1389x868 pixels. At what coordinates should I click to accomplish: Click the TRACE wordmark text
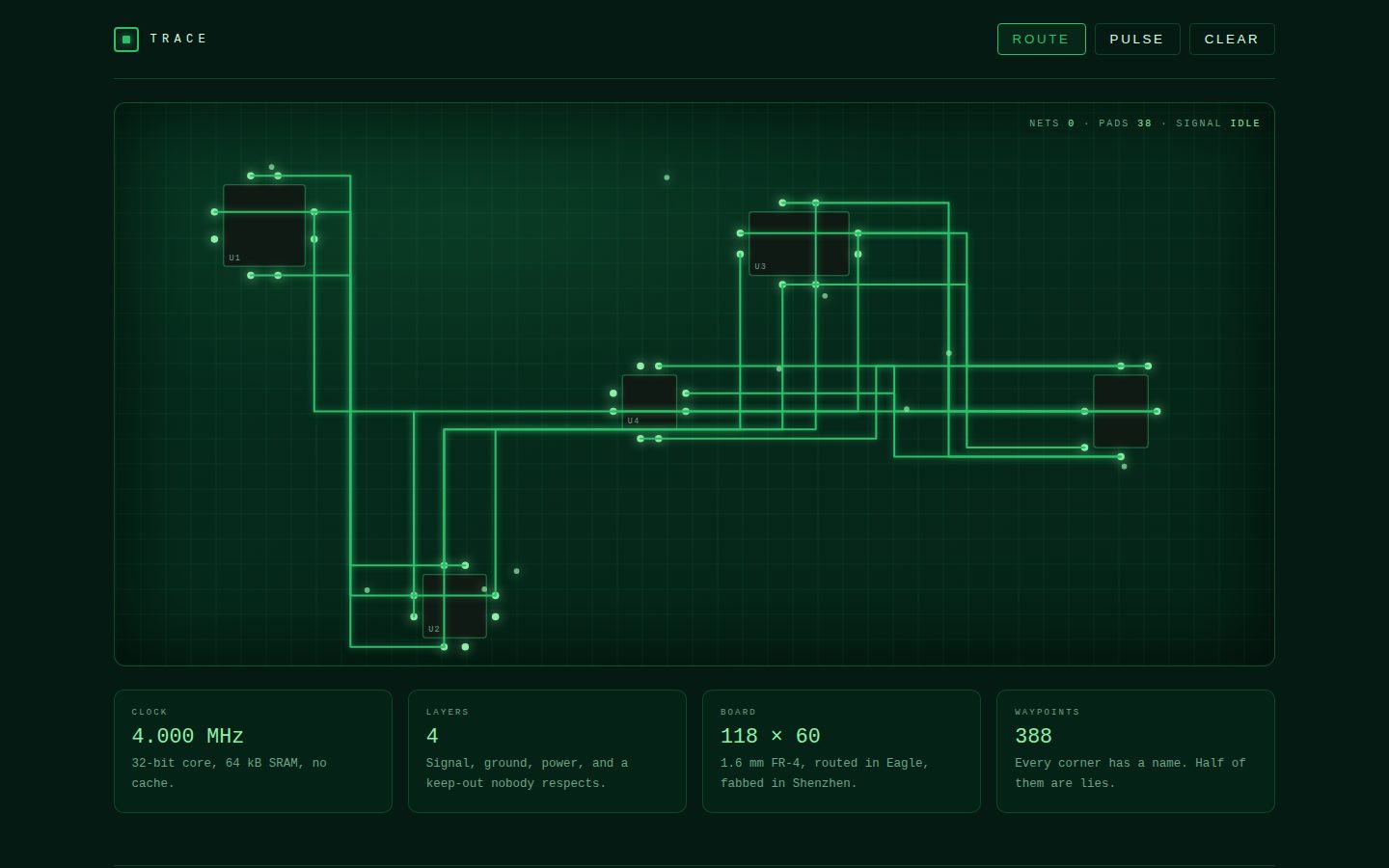[x=178, y=39]
